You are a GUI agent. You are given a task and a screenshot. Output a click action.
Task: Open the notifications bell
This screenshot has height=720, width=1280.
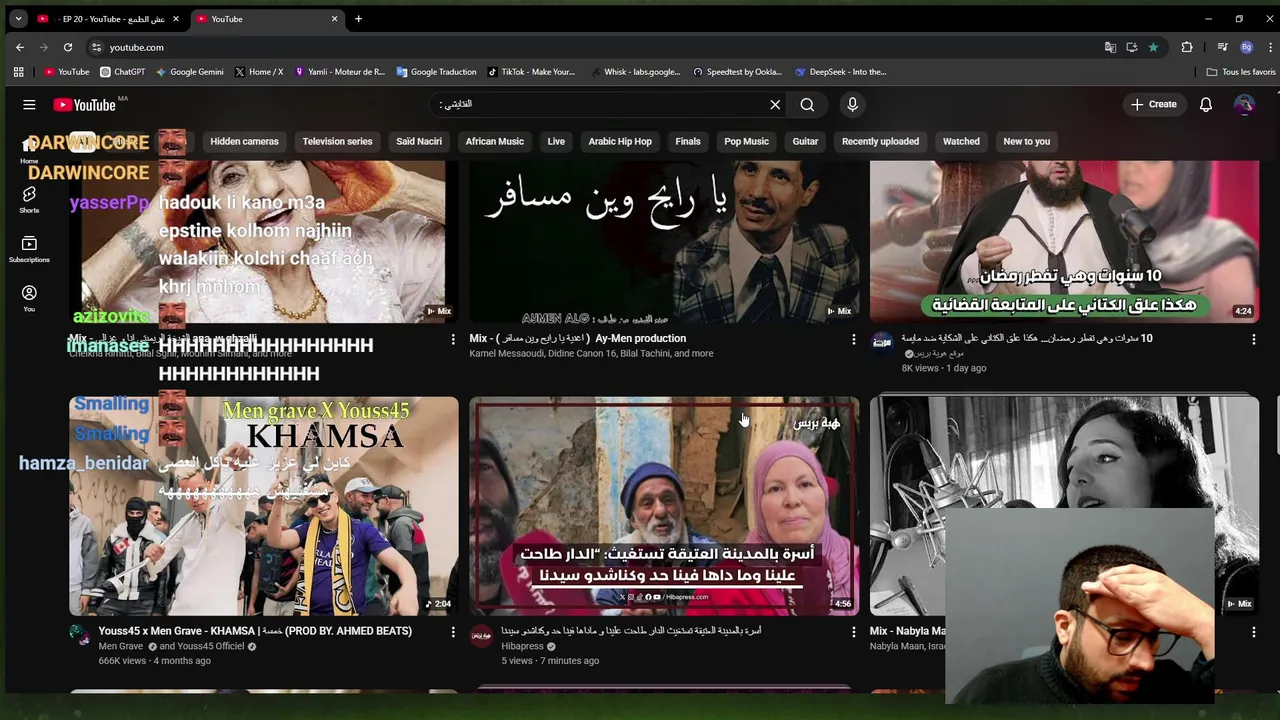tap(1206, 104)
